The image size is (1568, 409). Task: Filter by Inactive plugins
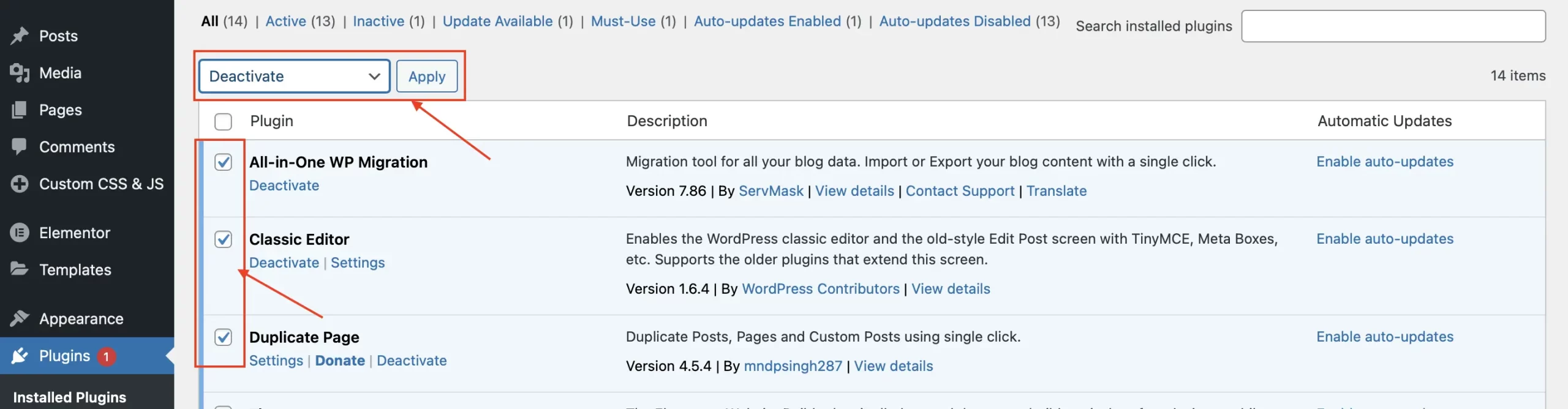(379, 21)
